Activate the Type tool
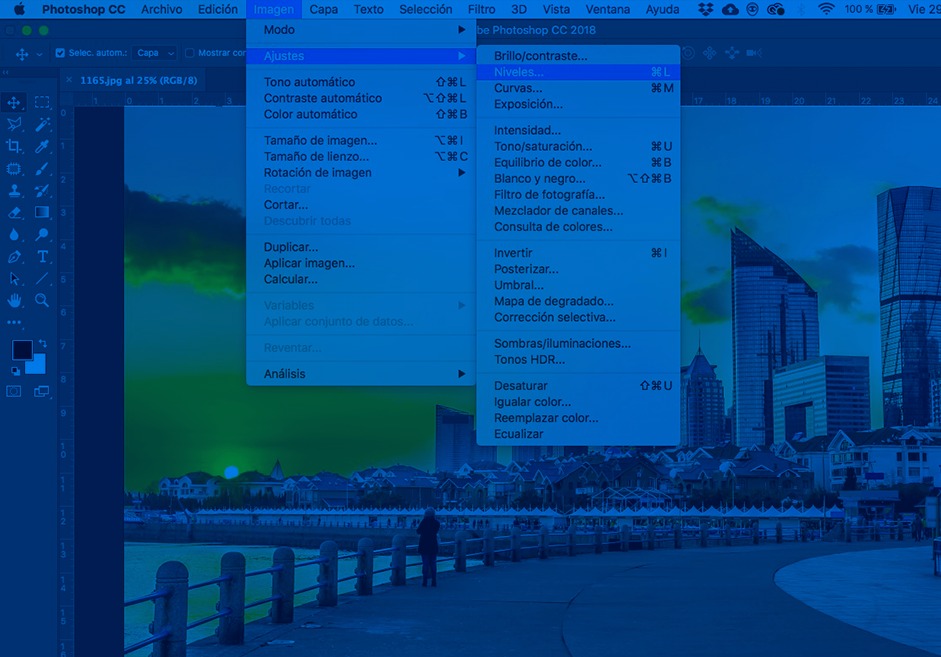The height and width of the screenshot is (657, 941). tap(42, 257)
